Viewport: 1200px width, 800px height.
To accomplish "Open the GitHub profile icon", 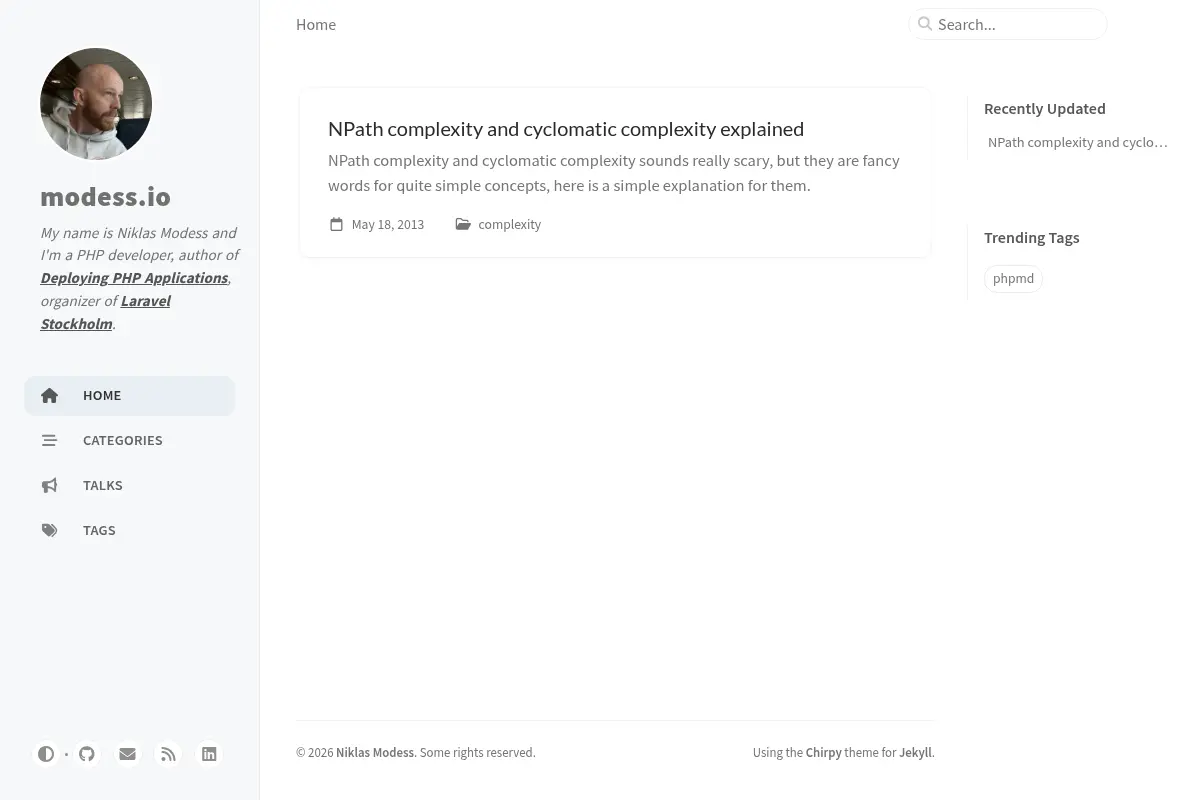I will (87, 754).
